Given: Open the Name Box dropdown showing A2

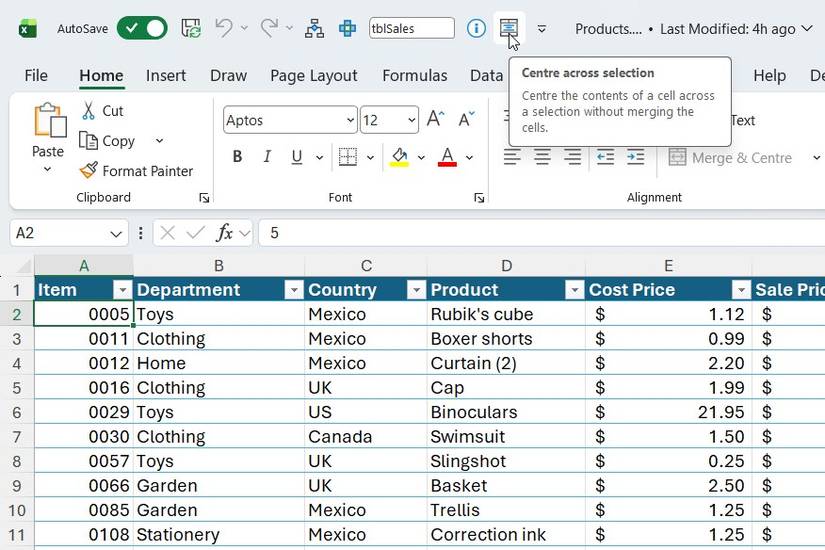Looking at the screenshot, I should (x=116, y=234).
